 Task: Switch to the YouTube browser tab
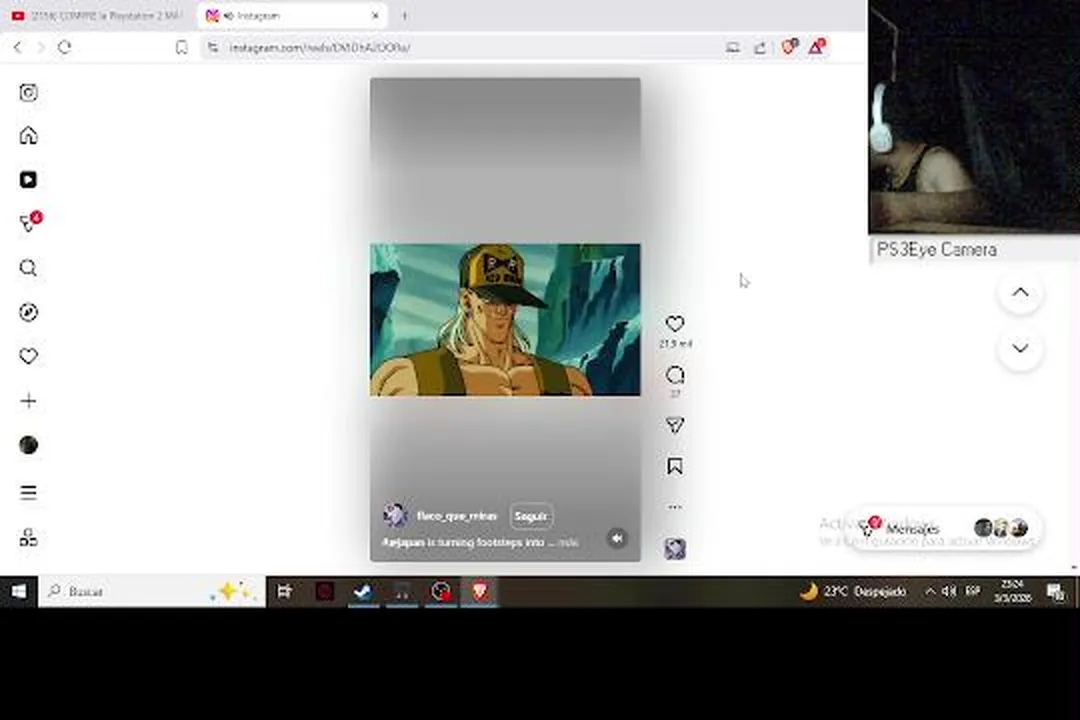pos(96,16)
